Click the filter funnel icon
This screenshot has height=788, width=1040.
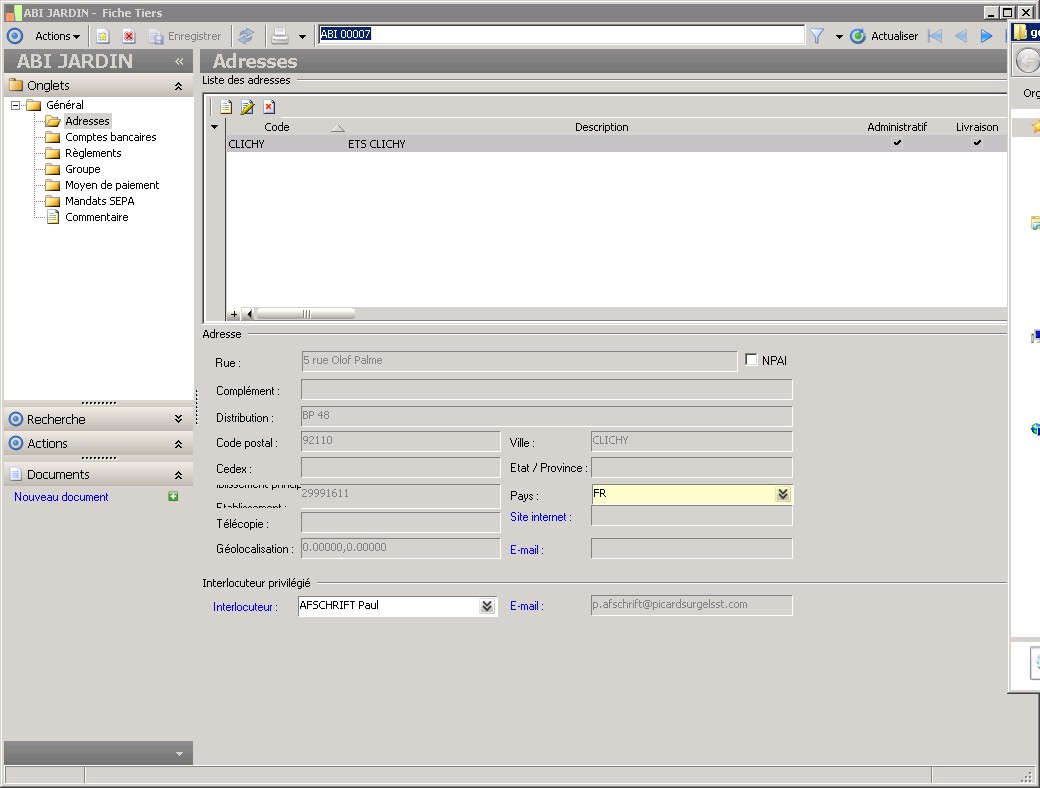click(x=817, y=36)
